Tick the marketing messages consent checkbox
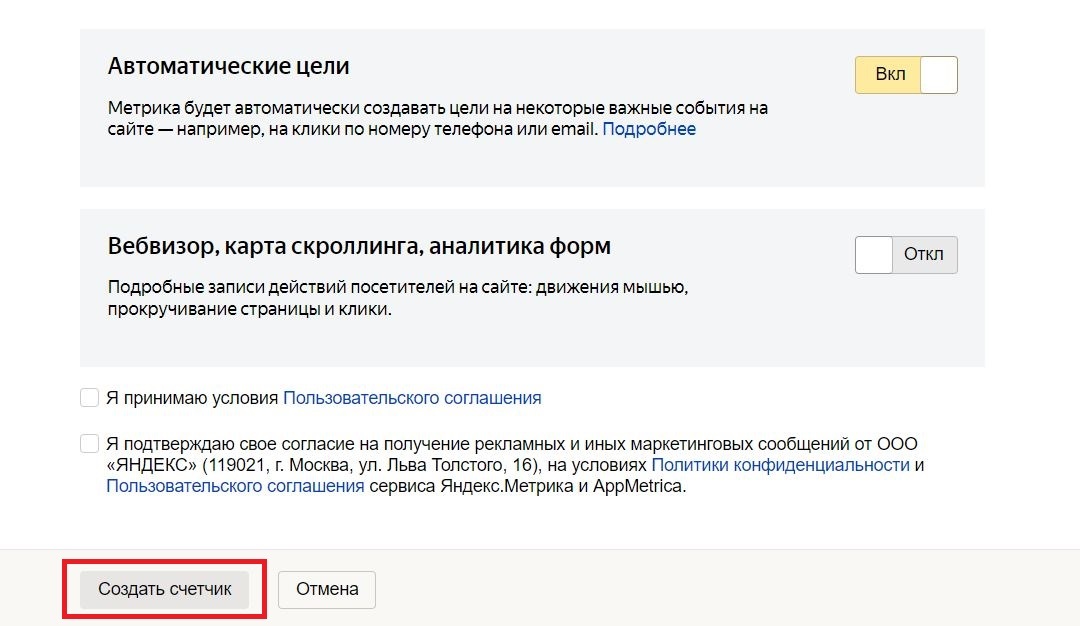Image resolution: width=1080 pixels, height=626 pixels. click(x=90, y=444)
